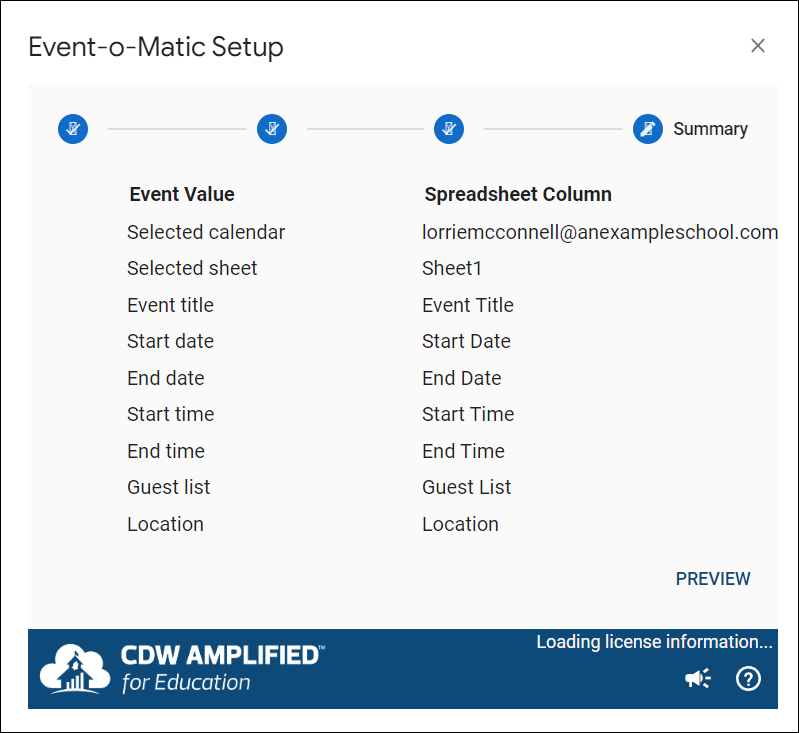Click the first completed step circle in the stepper
Image resolution: width=799 pixels, height=733 pixels.
point(73,128)
